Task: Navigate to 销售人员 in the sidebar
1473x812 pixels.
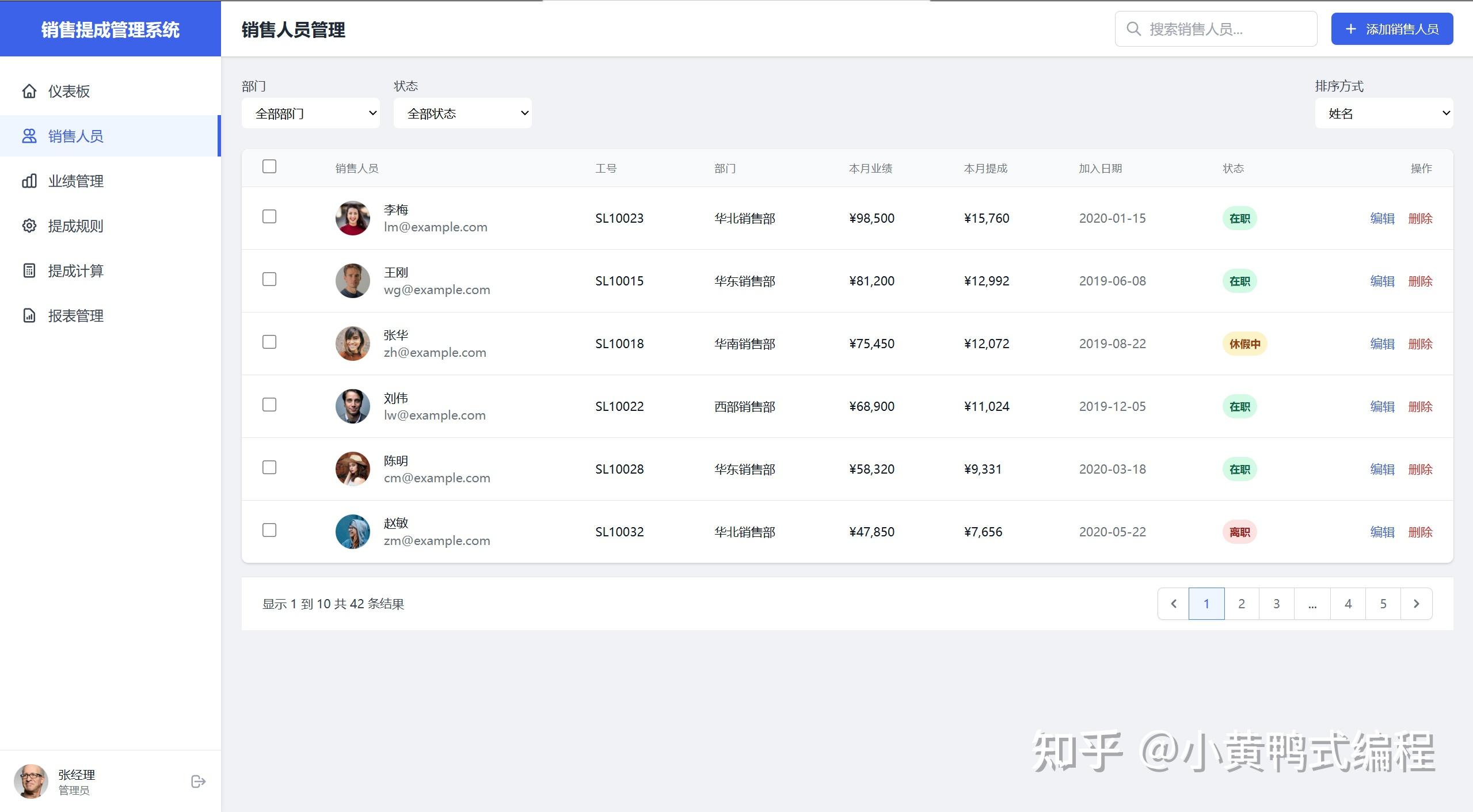Action: [x=76, y=136]
